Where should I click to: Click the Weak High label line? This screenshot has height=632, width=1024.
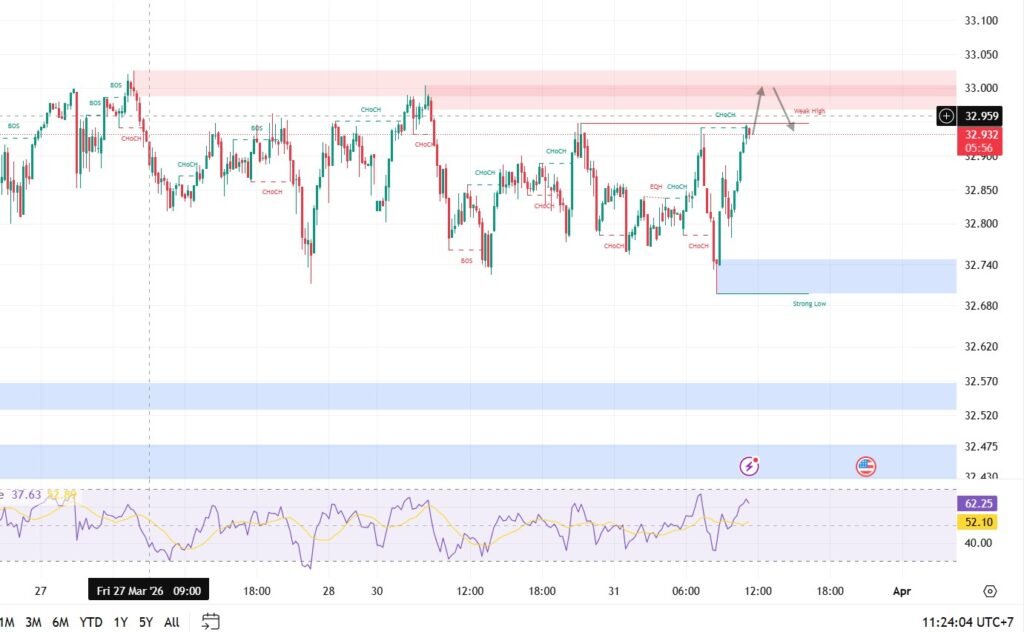click(x=809, y=111)
